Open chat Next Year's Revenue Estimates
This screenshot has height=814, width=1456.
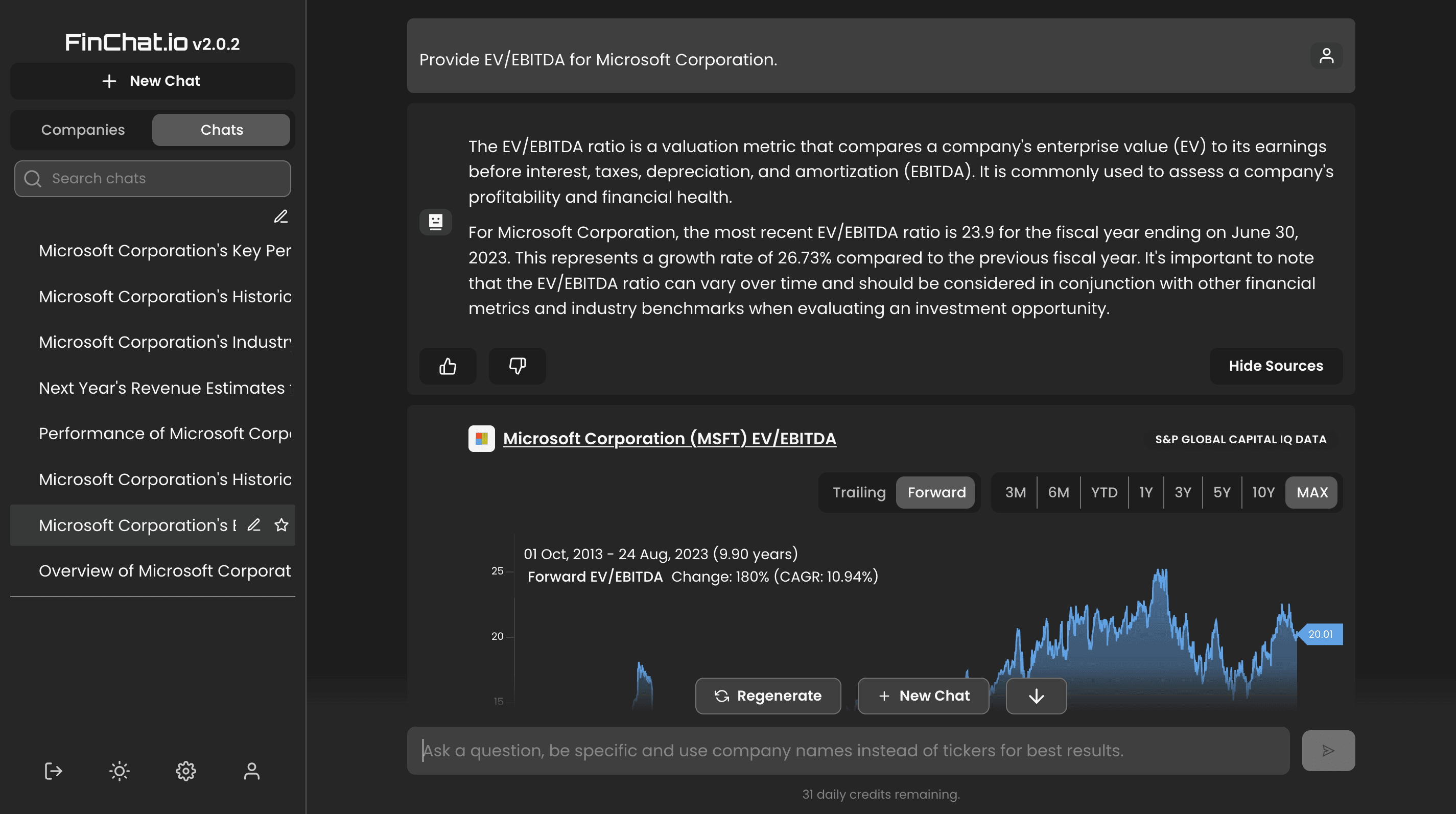click(x=153, y=388)
